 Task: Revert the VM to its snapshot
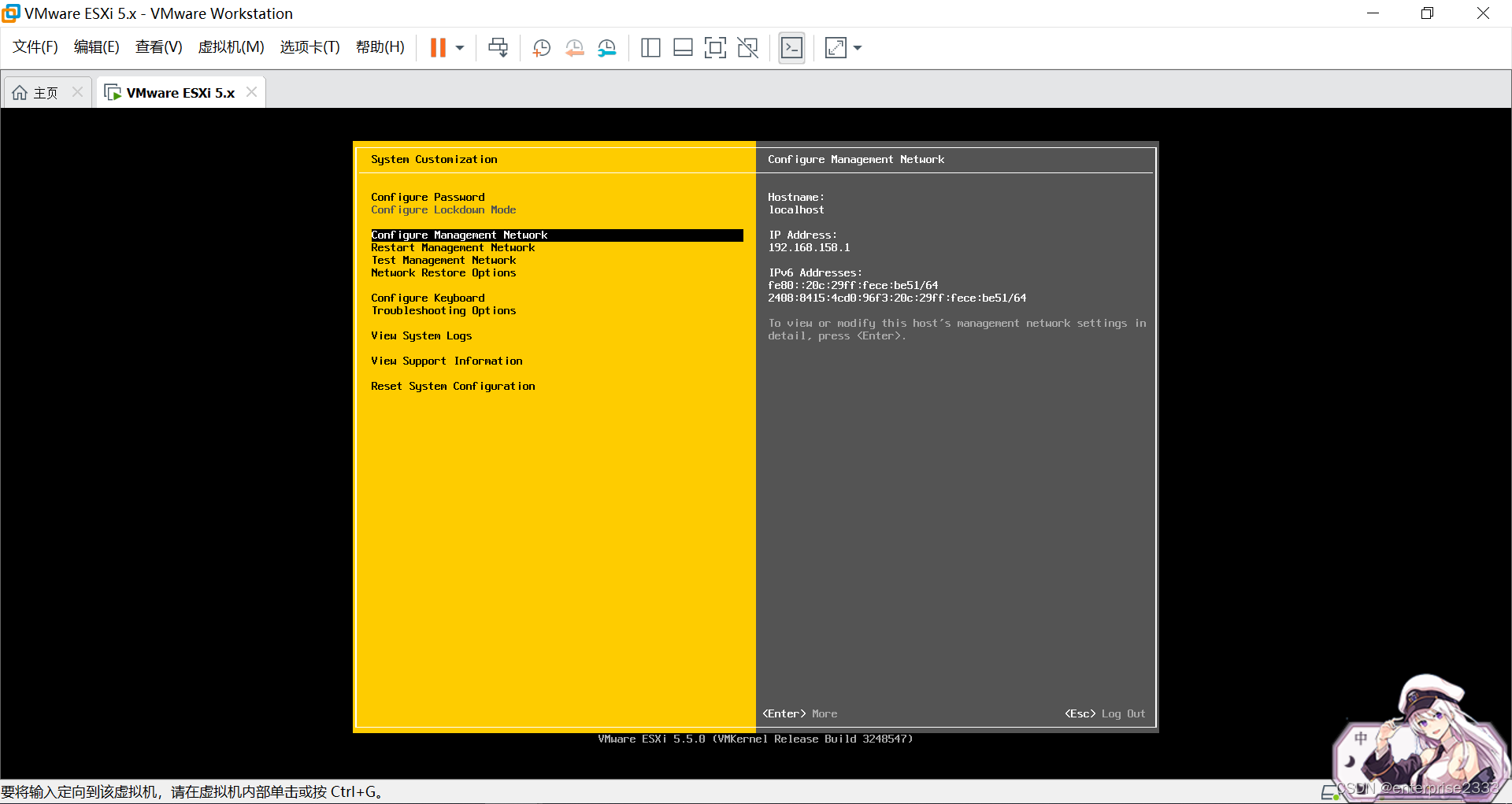[574, 47]
